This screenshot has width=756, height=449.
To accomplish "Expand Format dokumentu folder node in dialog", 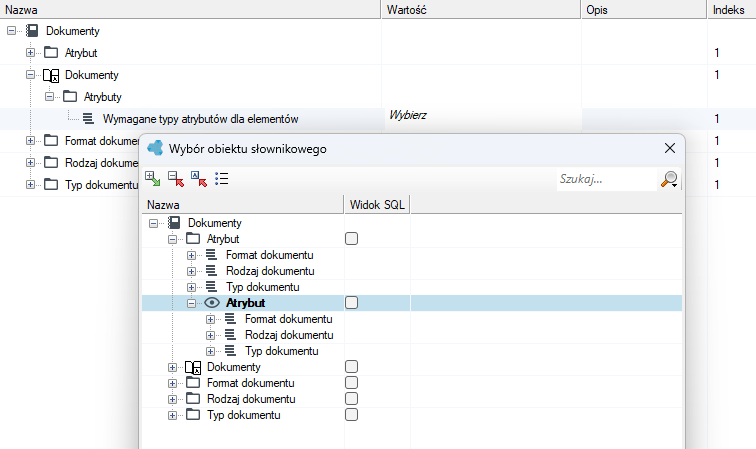I will (172, 383).
